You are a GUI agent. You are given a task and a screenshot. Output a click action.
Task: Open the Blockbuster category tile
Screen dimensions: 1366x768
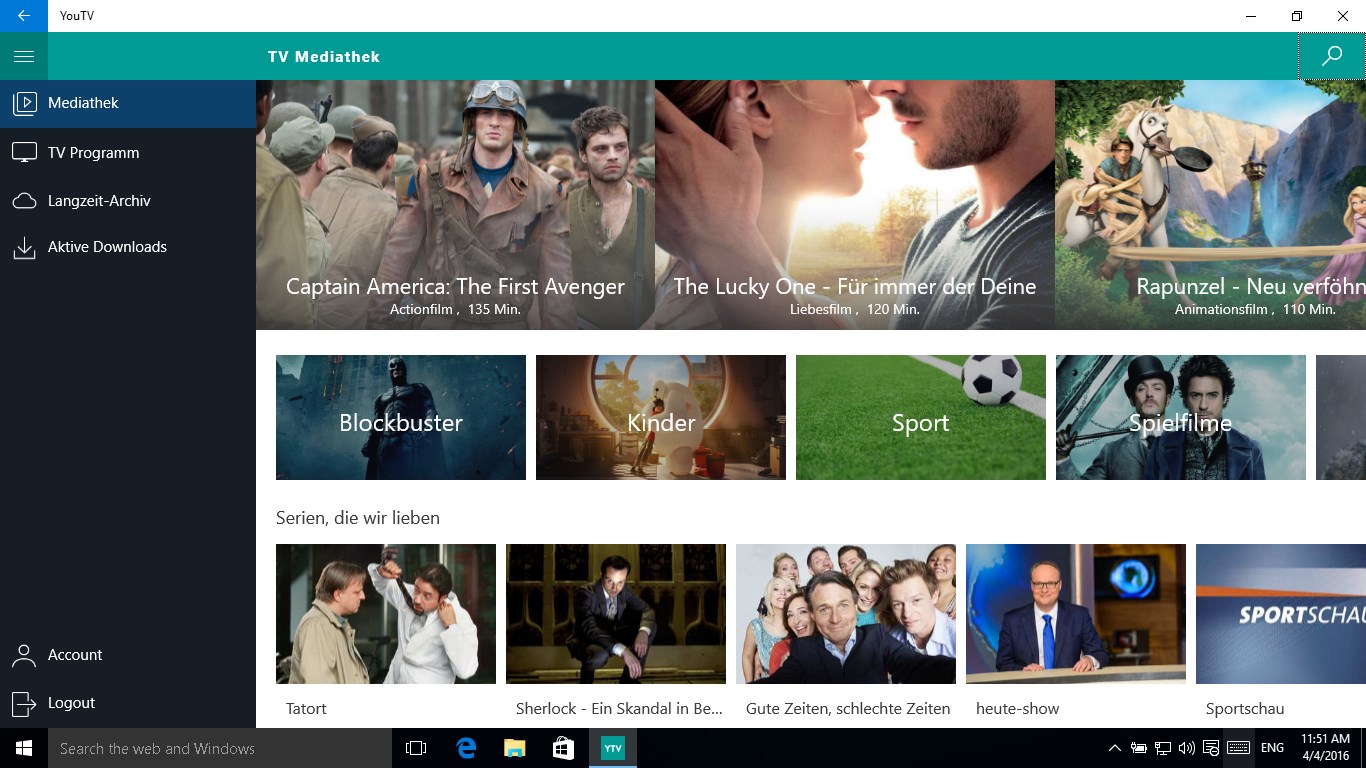point(400,417)
